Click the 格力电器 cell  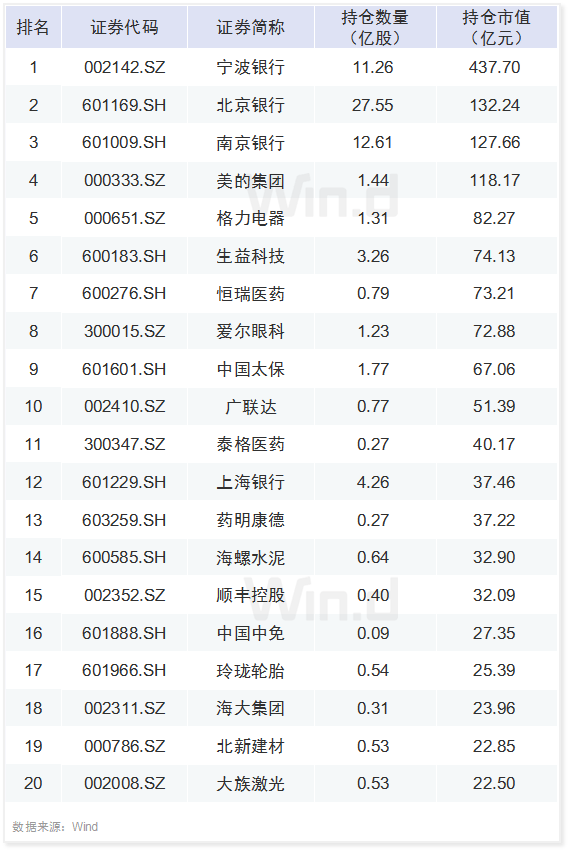tap(250, 218)
